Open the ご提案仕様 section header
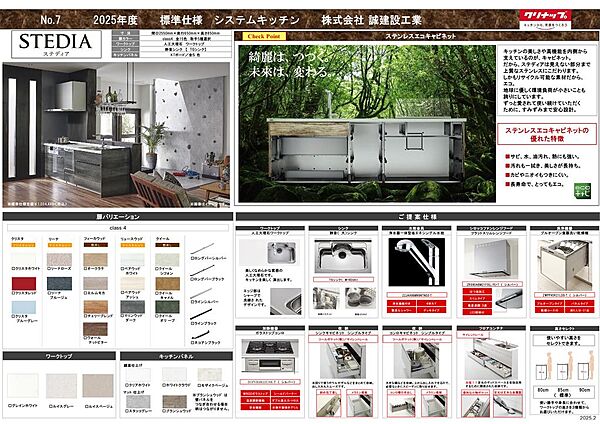This screenshot has width=600, height=424. click(415, 217)
